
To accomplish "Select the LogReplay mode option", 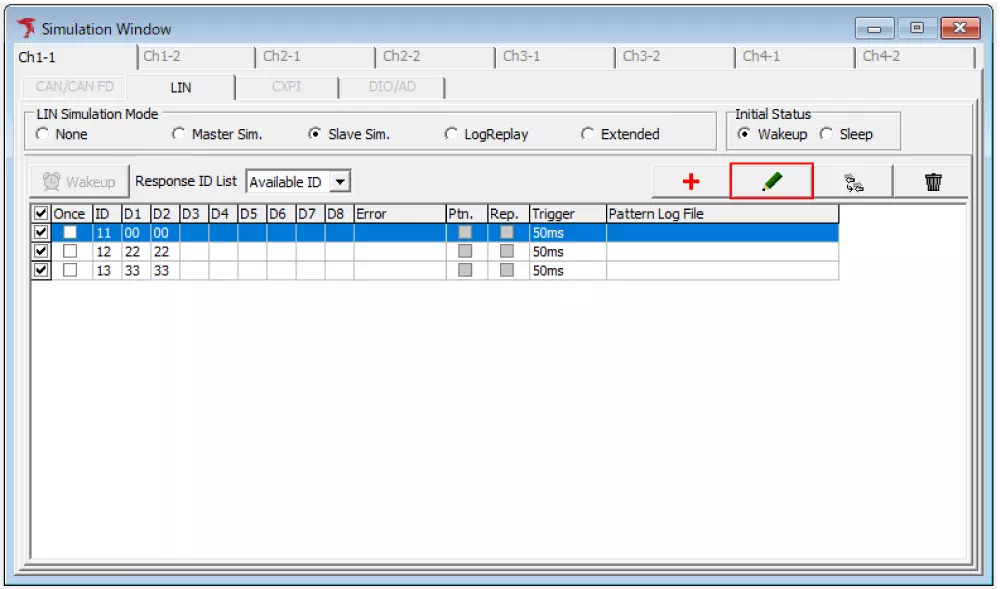I will coord(451,134).
